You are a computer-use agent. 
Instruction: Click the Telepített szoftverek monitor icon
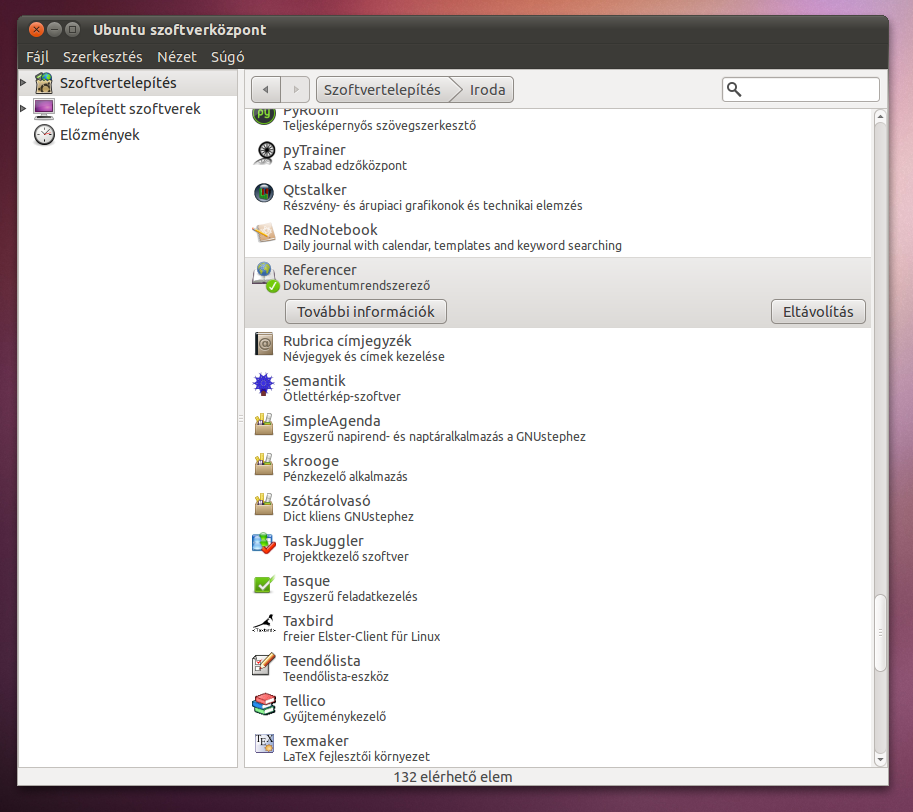point(44,109)
